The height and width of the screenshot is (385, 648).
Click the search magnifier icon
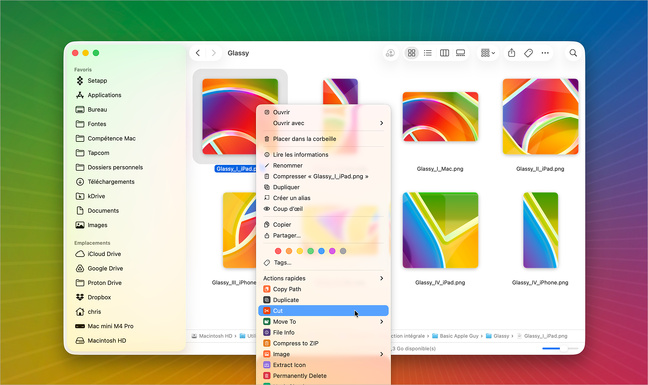(573, 53)
